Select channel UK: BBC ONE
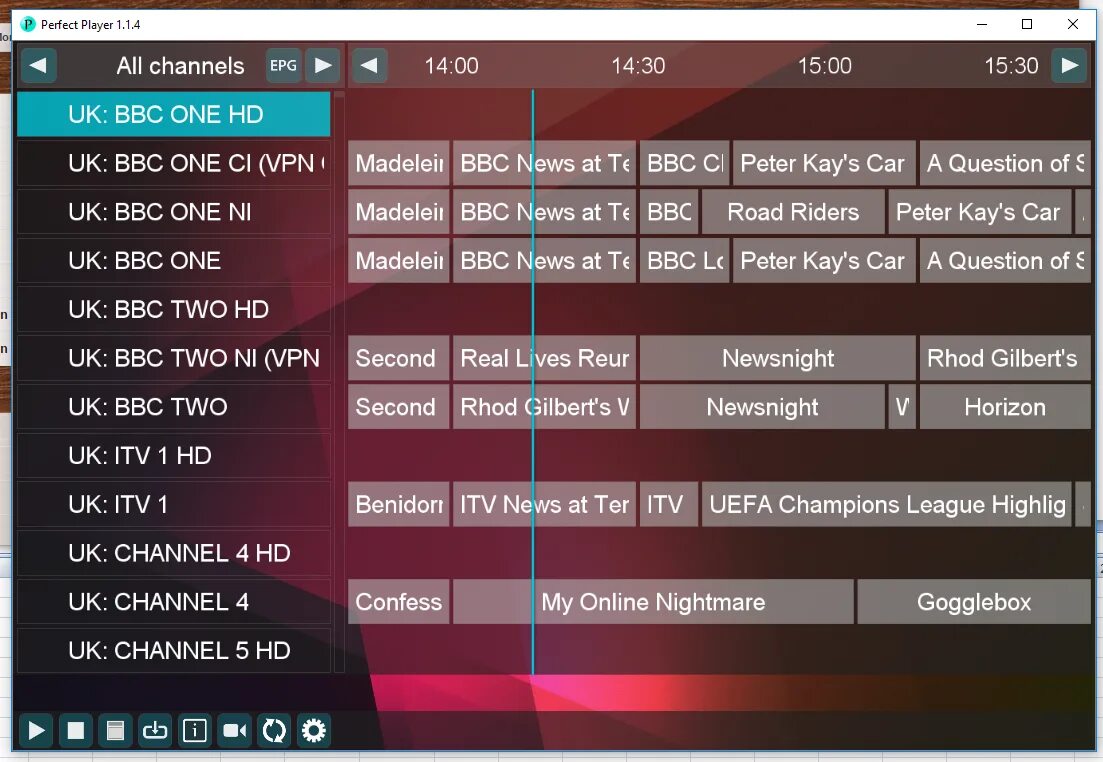The image size is (1103, 762). [174, 260]
